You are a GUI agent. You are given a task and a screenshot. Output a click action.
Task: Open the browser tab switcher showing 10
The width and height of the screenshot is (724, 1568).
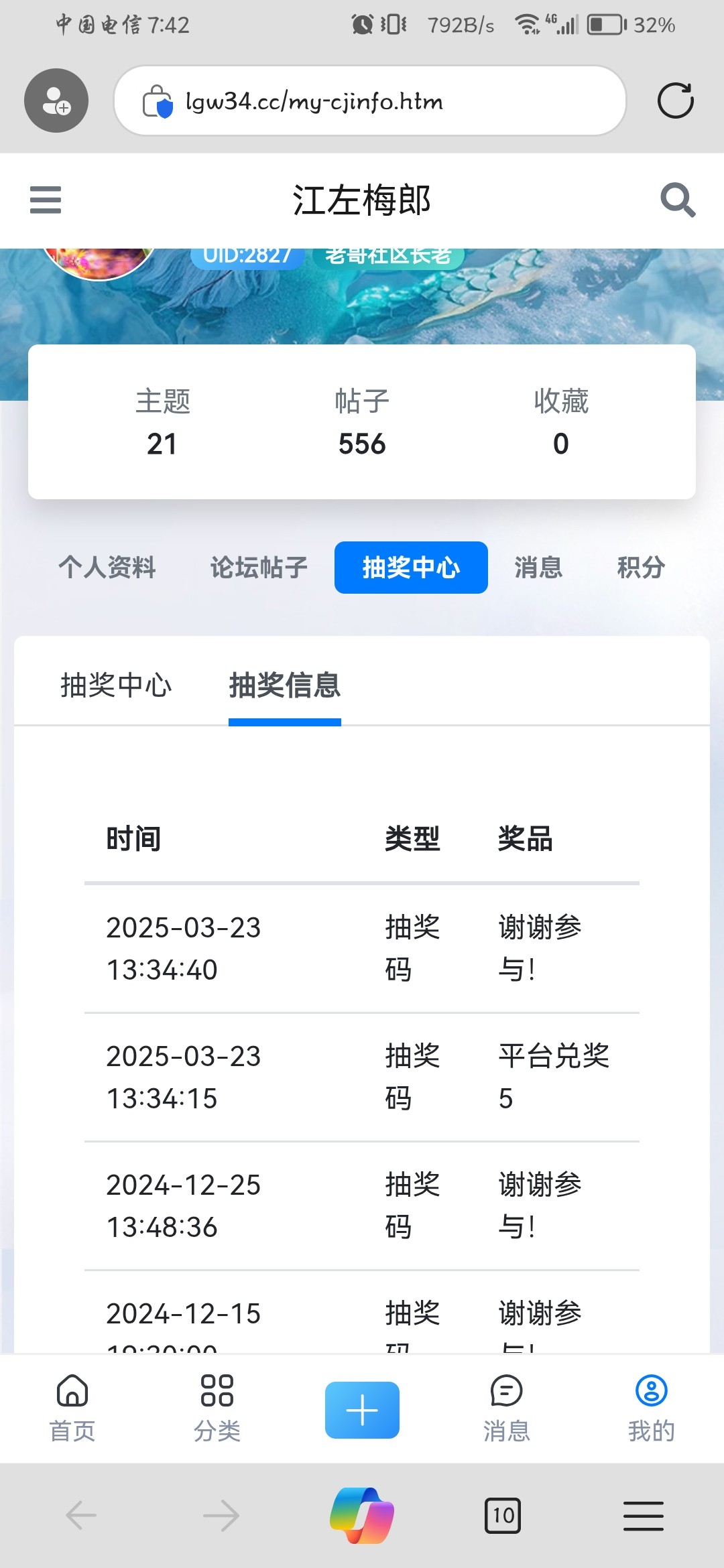coord(503,1516)
